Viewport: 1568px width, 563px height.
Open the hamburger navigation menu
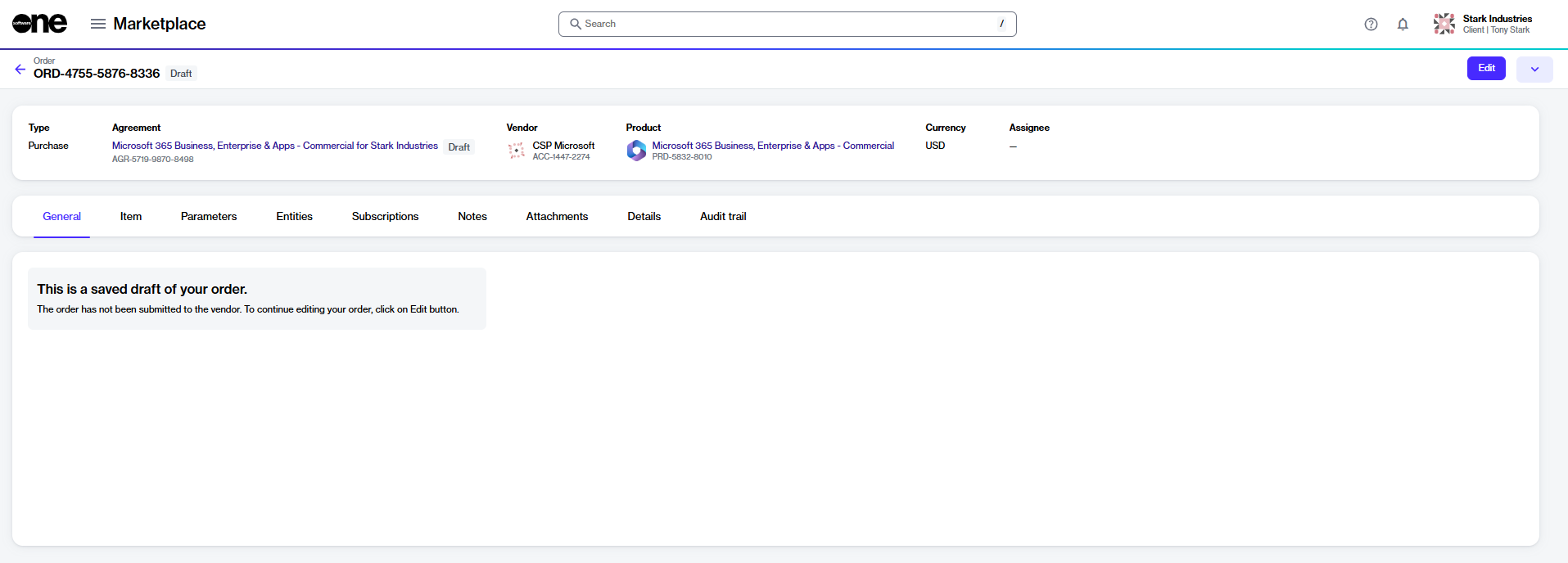(x=98, y=24)
